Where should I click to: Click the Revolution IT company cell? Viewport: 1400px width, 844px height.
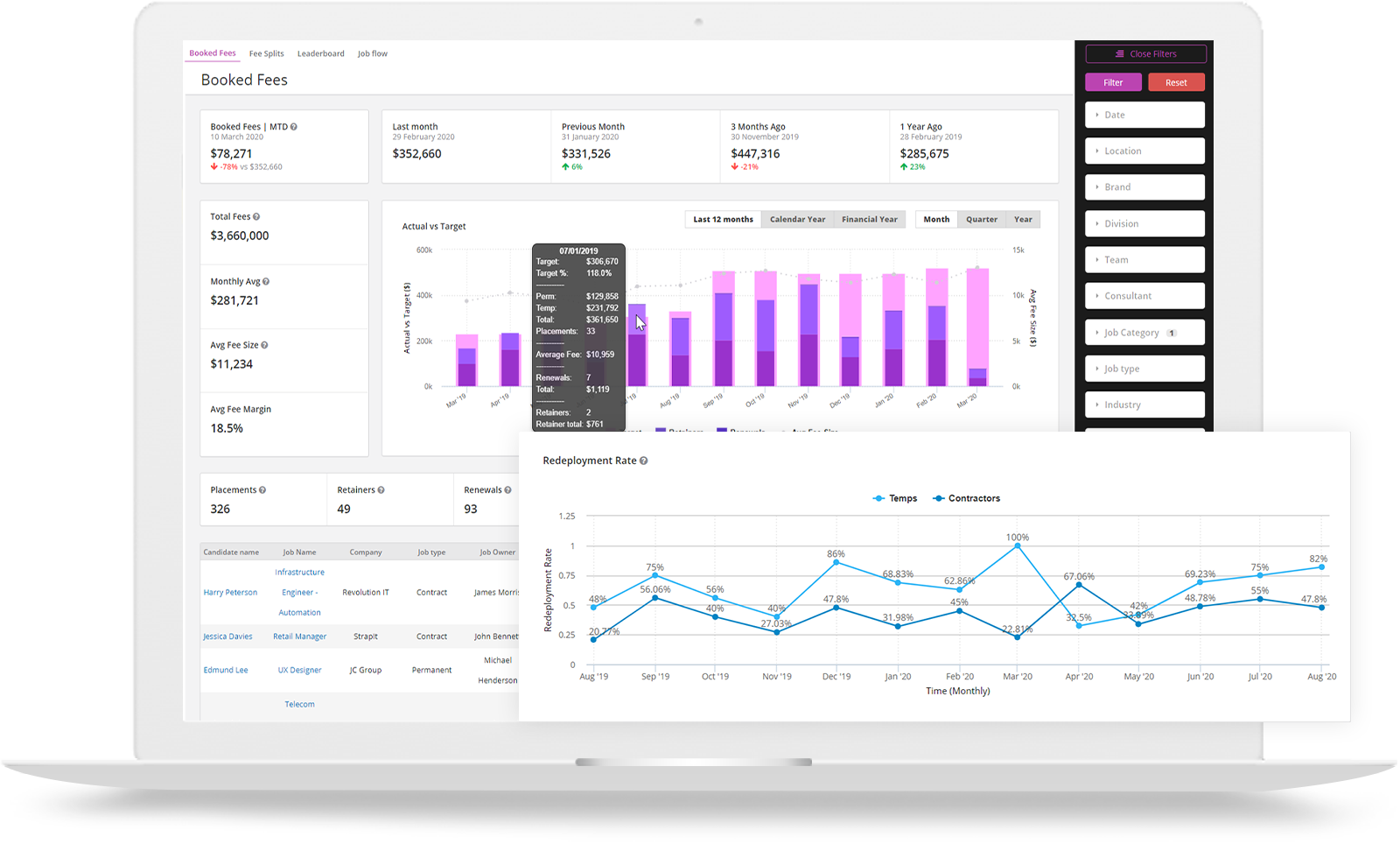coord(366,593)
